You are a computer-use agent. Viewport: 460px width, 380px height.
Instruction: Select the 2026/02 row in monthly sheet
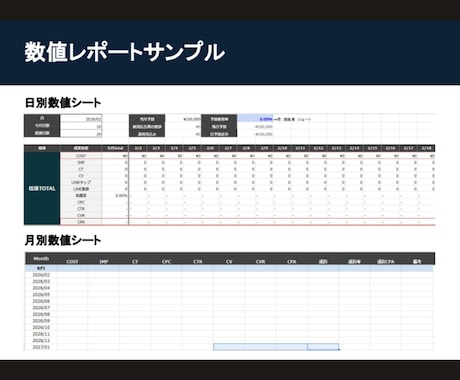tap(229, 275)
